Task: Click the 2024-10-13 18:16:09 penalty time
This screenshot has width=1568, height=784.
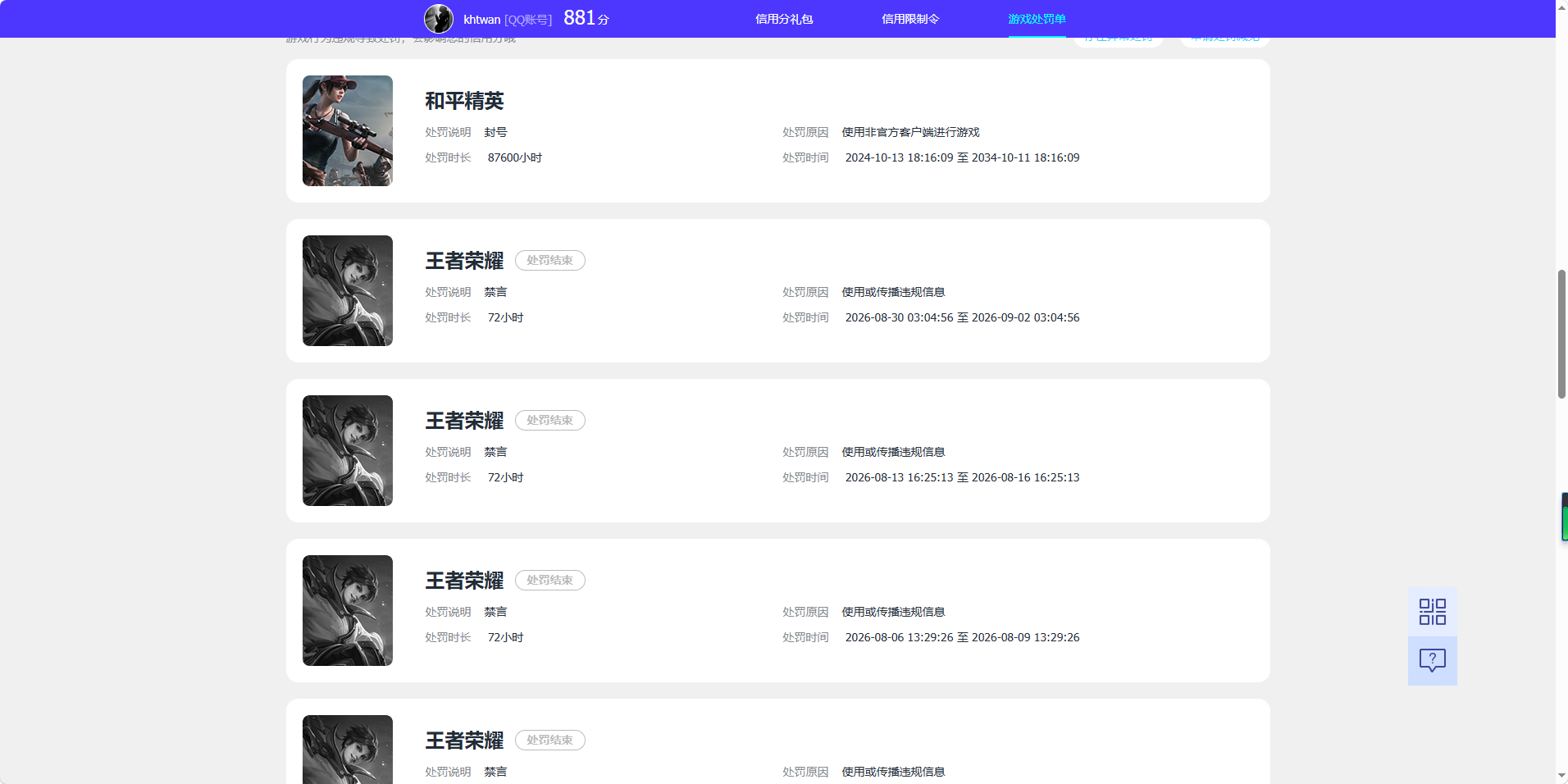Action: 962,157
